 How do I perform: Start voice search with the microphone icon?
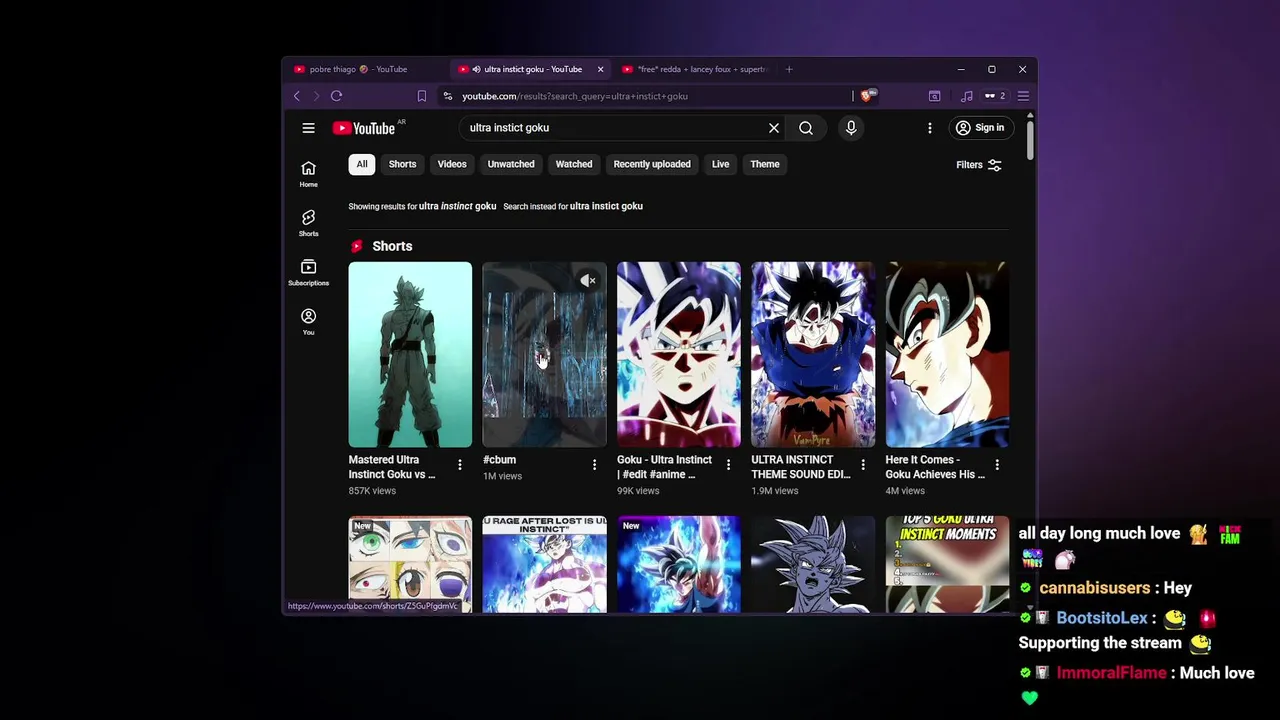(851, 128)
